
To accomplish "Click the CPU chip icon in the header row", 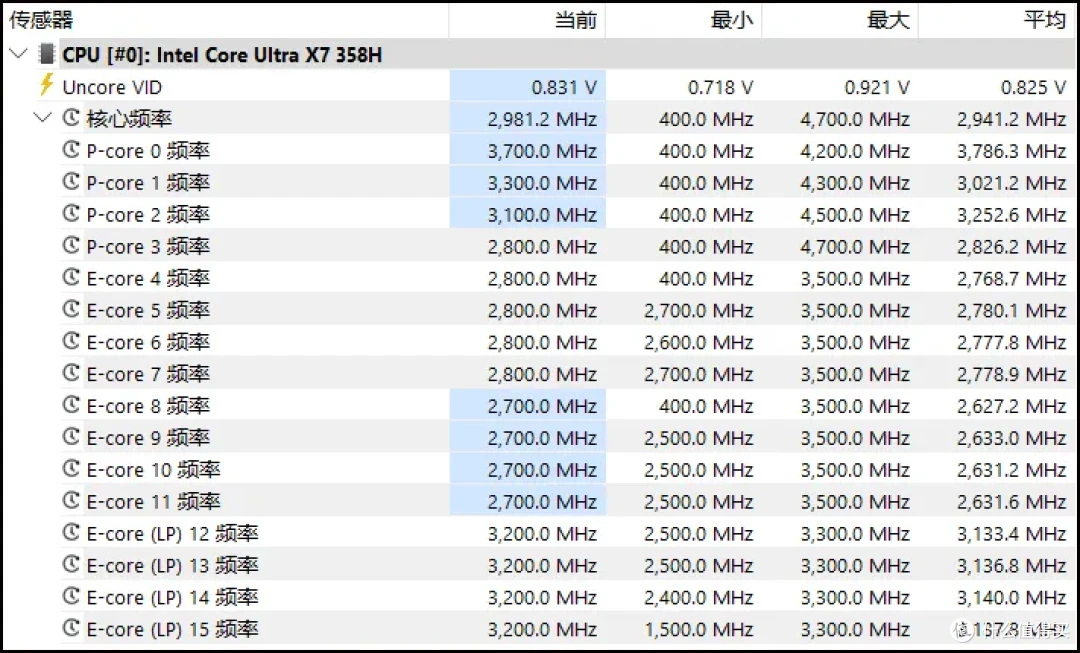I will click(x=47, y=54).
